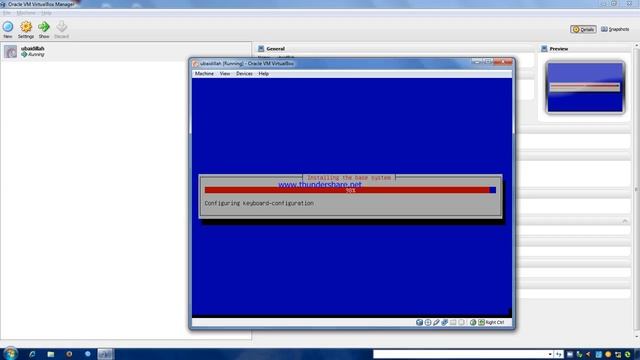Click 'Configuring keyboard-configuration' status text

[x=259, y=203]
